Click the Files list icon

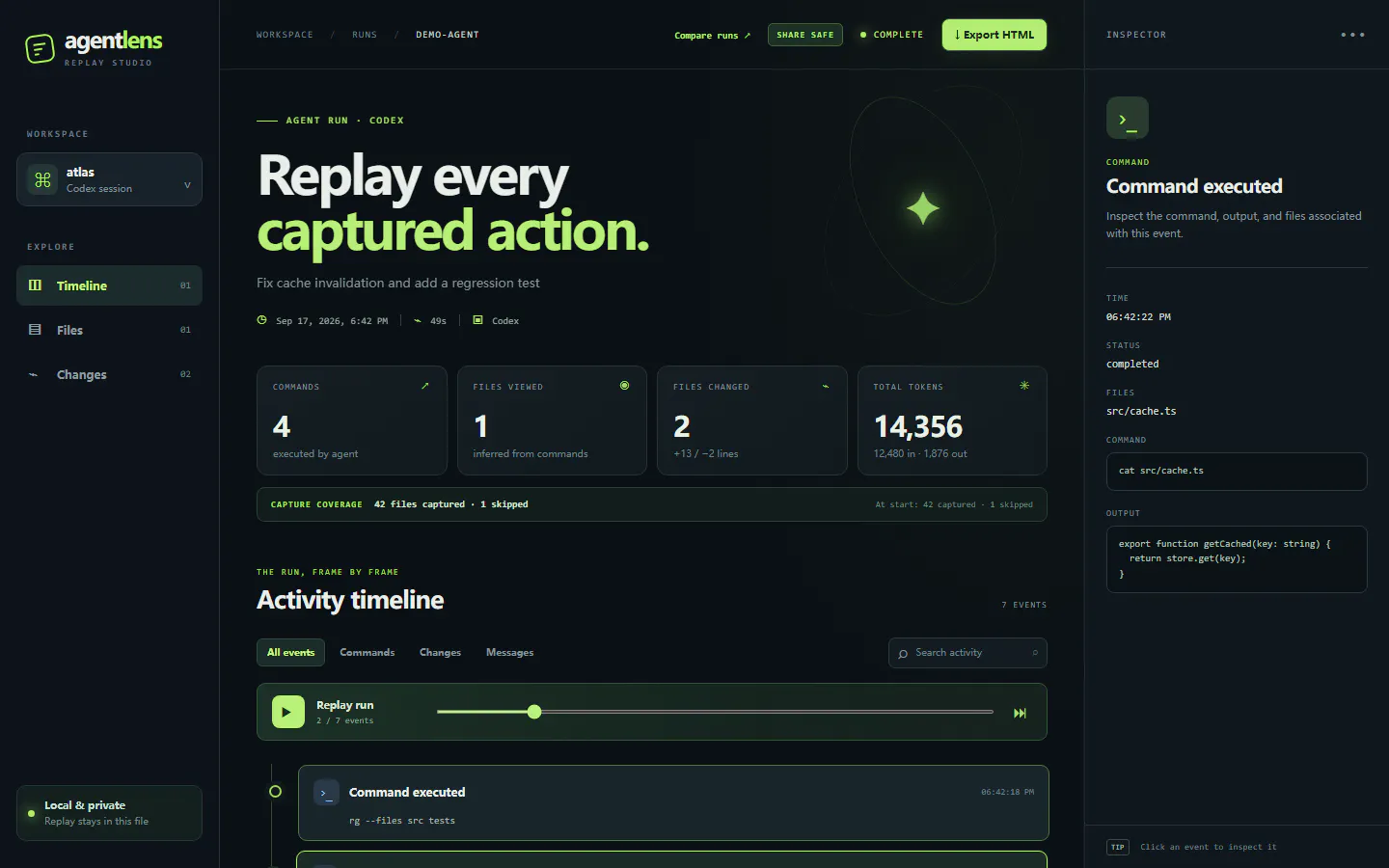click(x=36, y=330)
